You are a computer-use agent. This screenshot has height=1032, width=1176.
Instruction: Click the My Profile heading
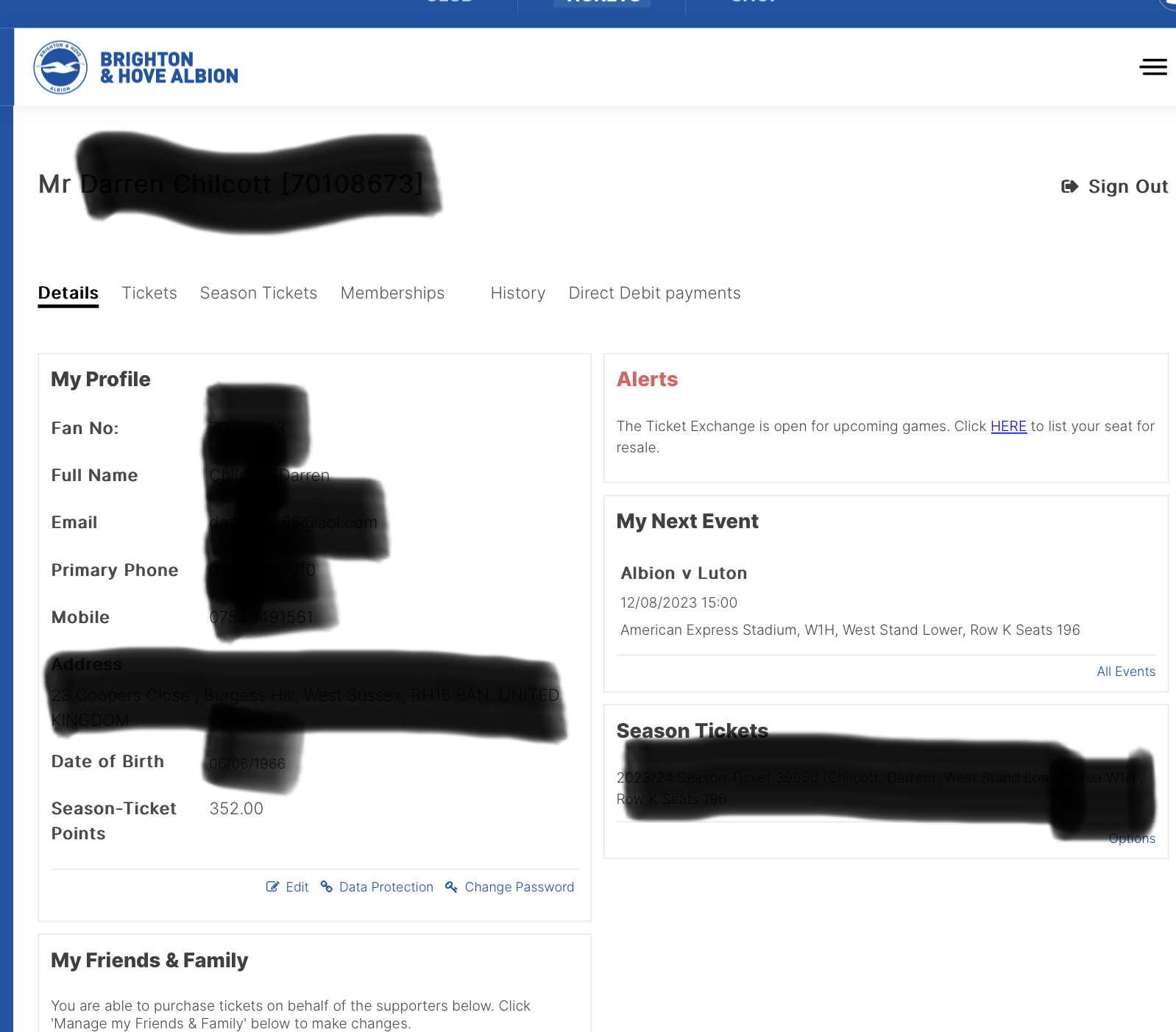[101, 379]
